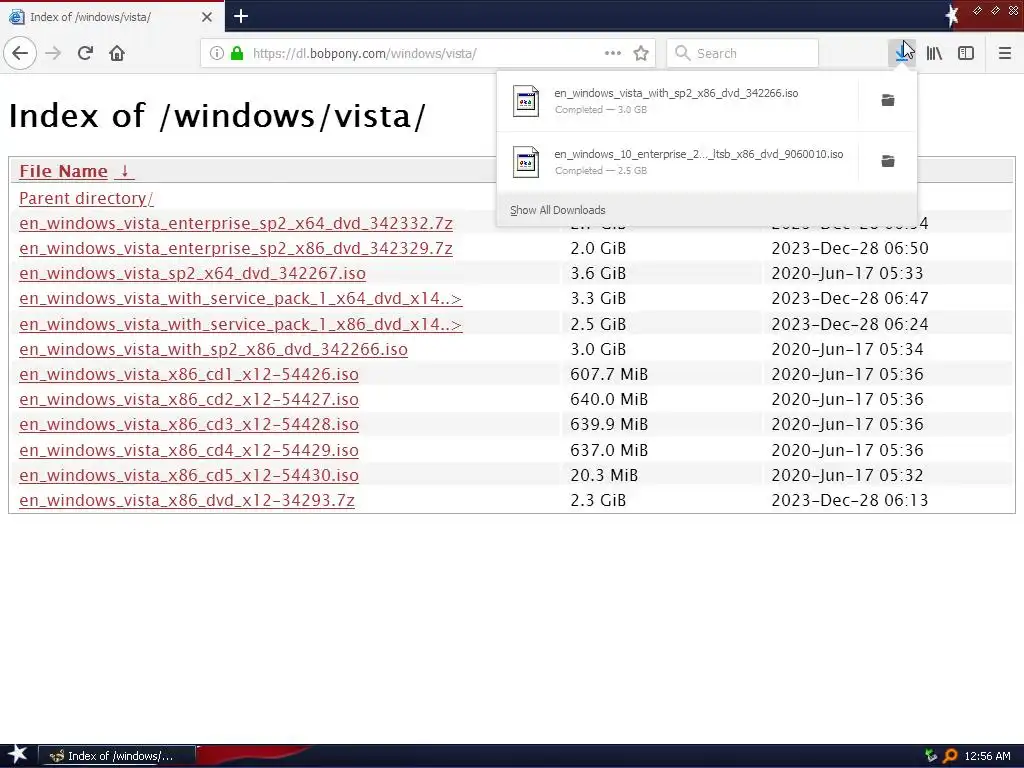
Task: Show sidebars button in toolbar
Action: [966, 54]
